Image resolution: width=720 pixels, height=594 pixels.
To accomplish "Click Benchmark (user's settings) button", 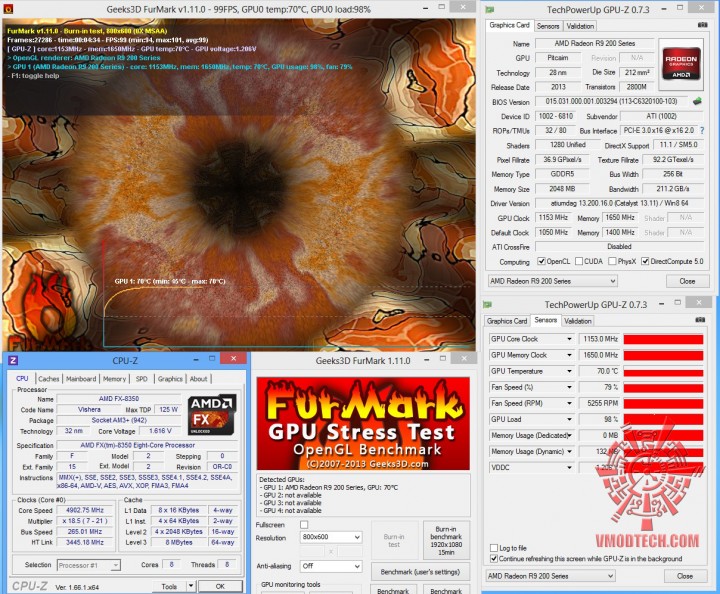I will (420, 572).
